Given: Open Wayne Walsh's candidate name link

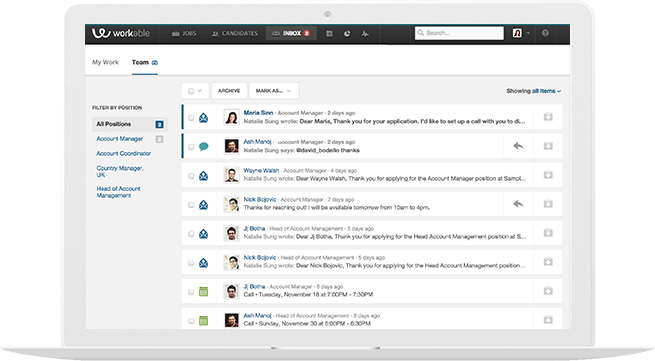Looking at the screenshot, I should coord(261,170).
